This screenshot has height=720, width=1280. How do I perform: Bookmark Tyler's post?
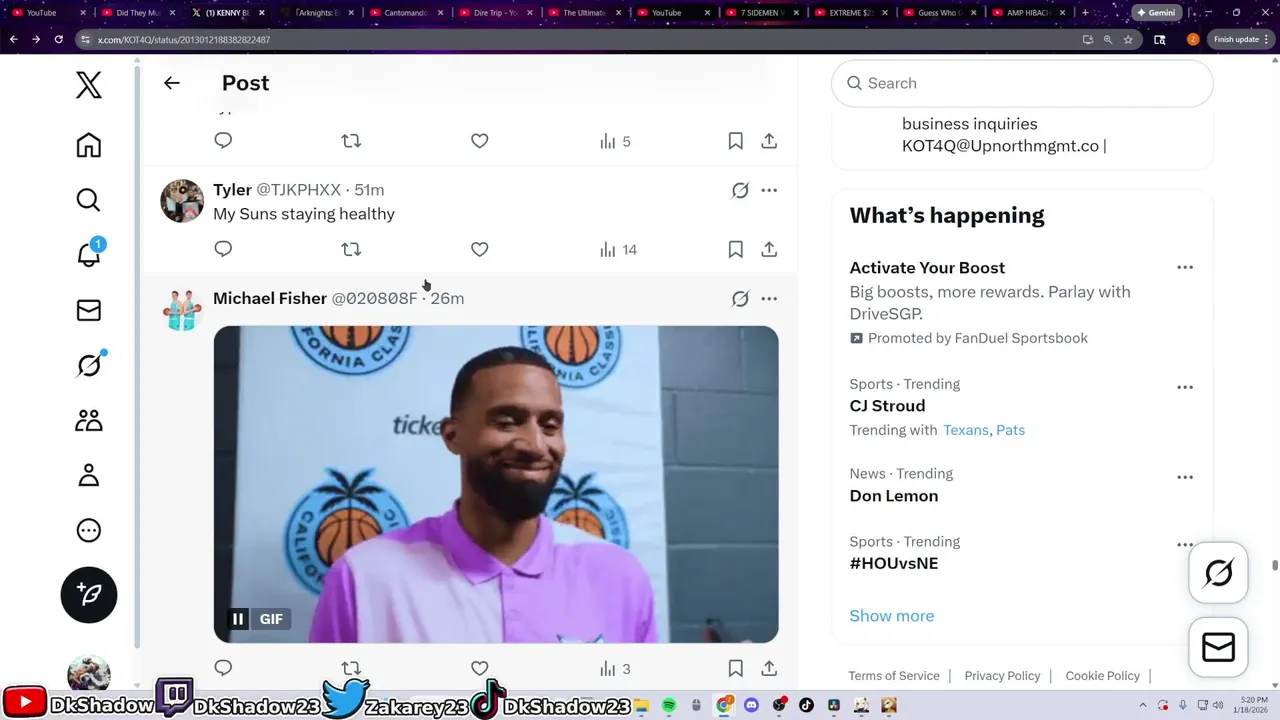(736, 249)
